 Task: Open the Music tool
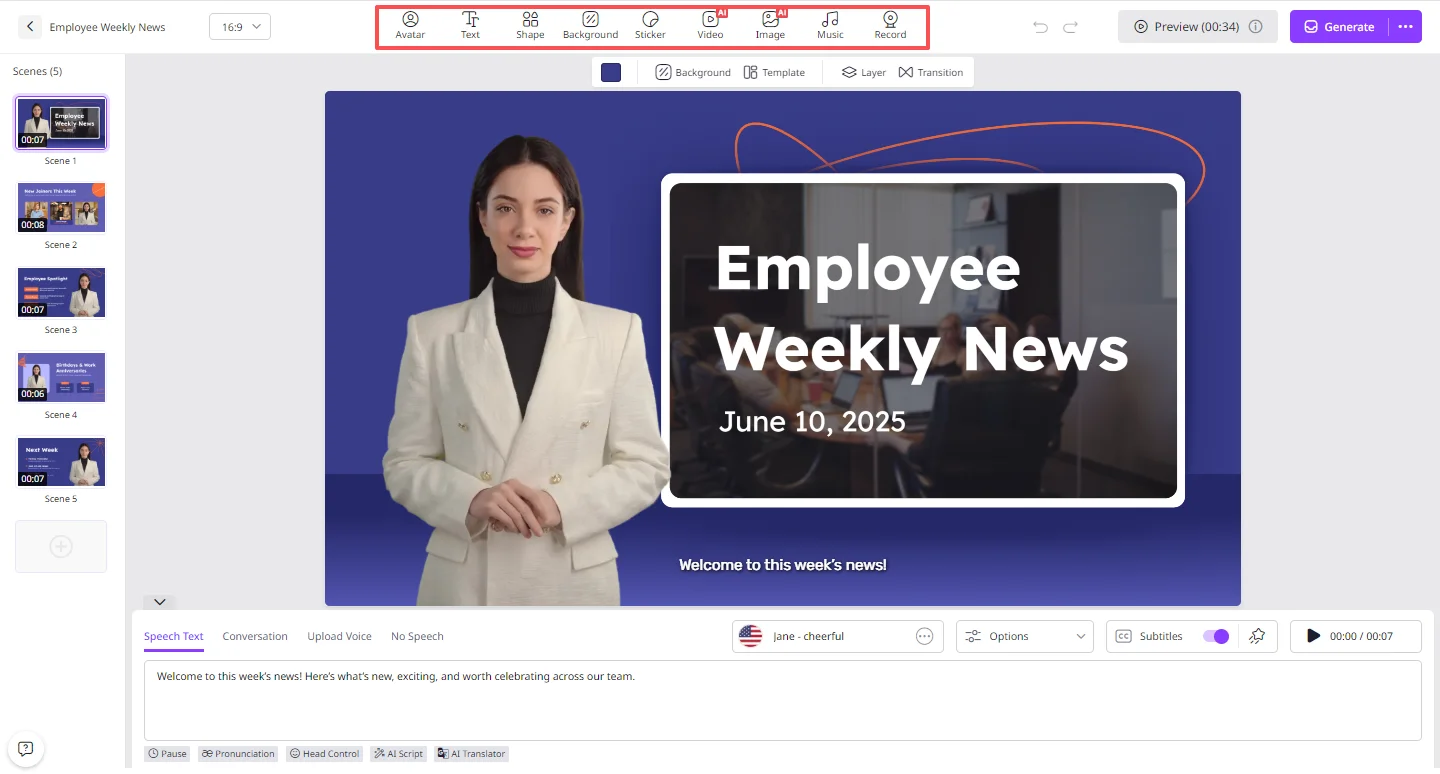click(830, 26)
